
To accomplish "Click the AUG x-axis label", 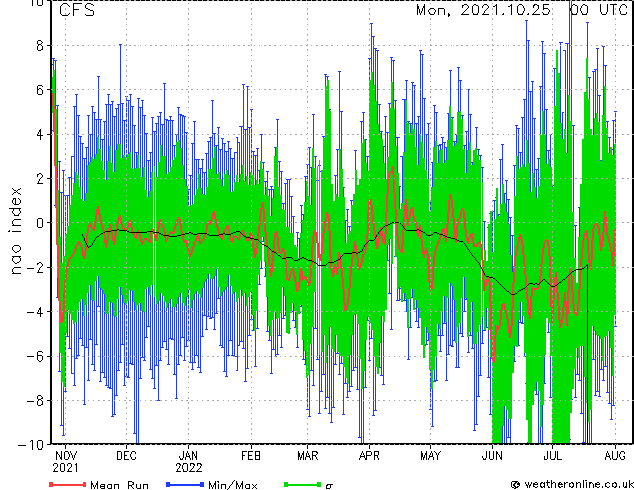I will (x=615, y=456).
